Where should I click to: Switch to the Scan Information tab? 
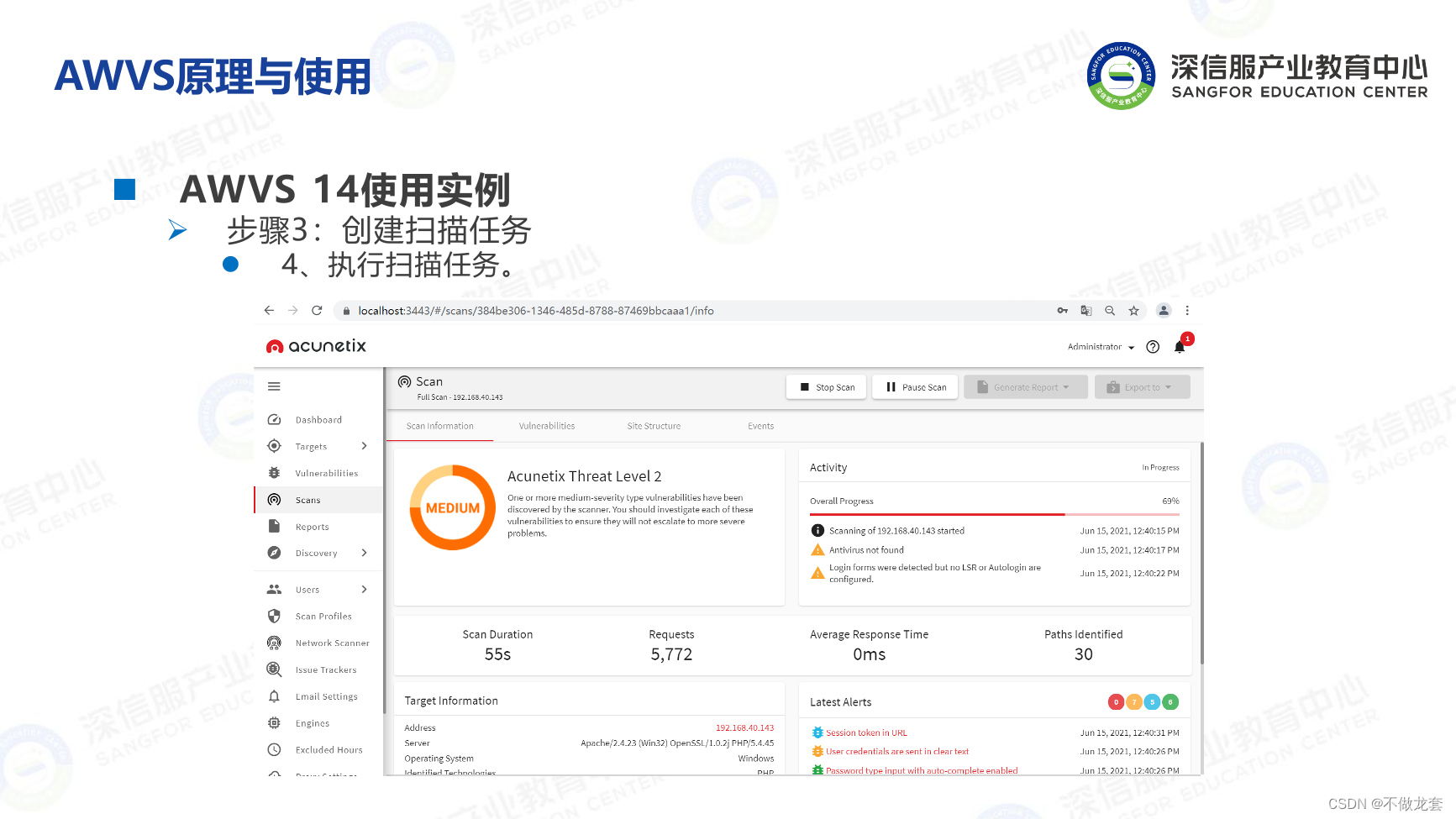pyautogui.click(x=439, y=426)
